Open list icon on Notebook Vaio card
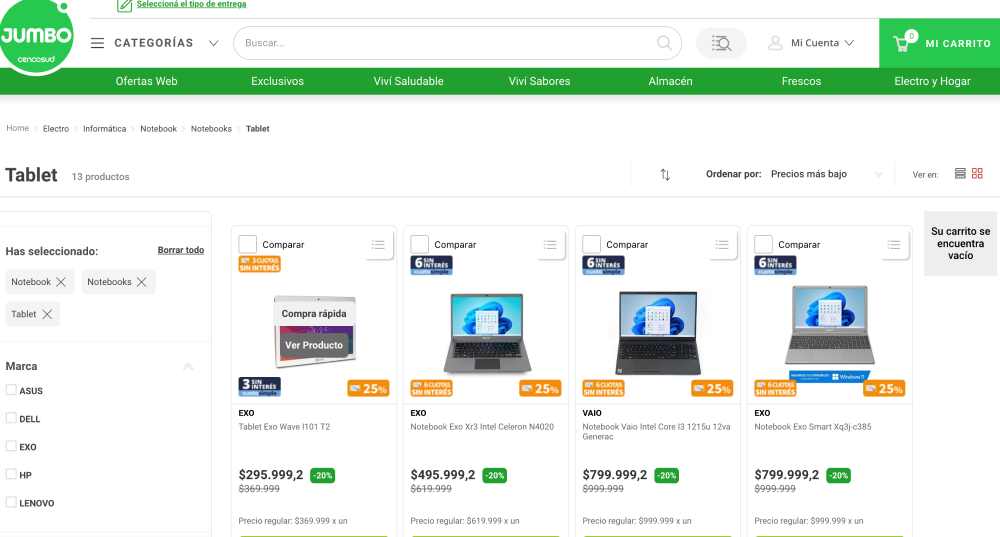Viewport: 1000px width, 537px height. [721, 244]
